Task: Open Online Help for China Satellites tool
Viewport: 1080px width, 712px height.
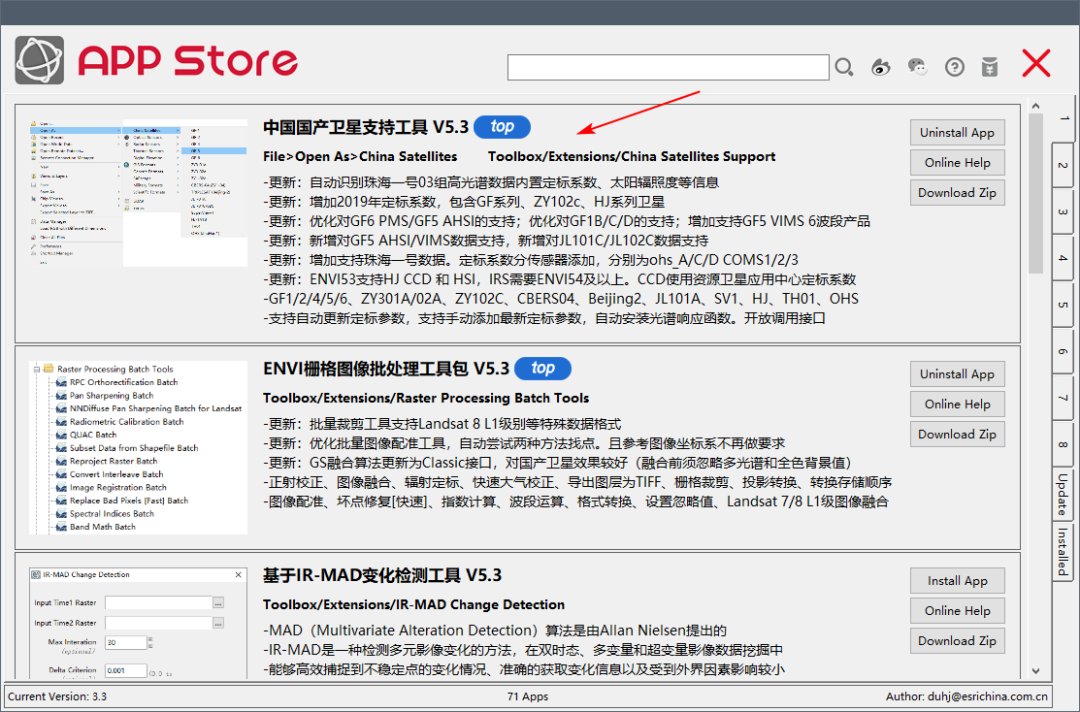Action: pos(957,163)
